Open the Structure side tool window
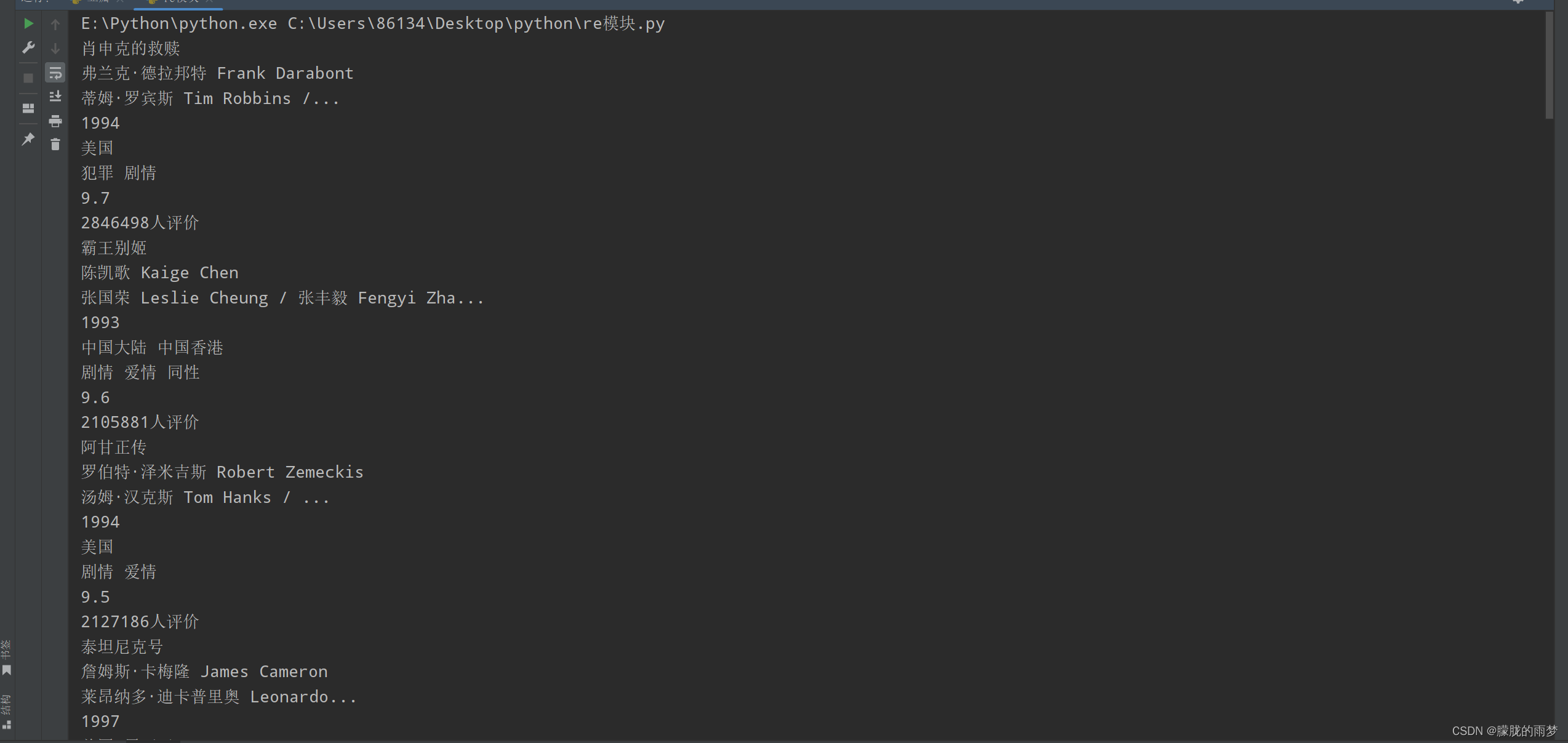 7,712
